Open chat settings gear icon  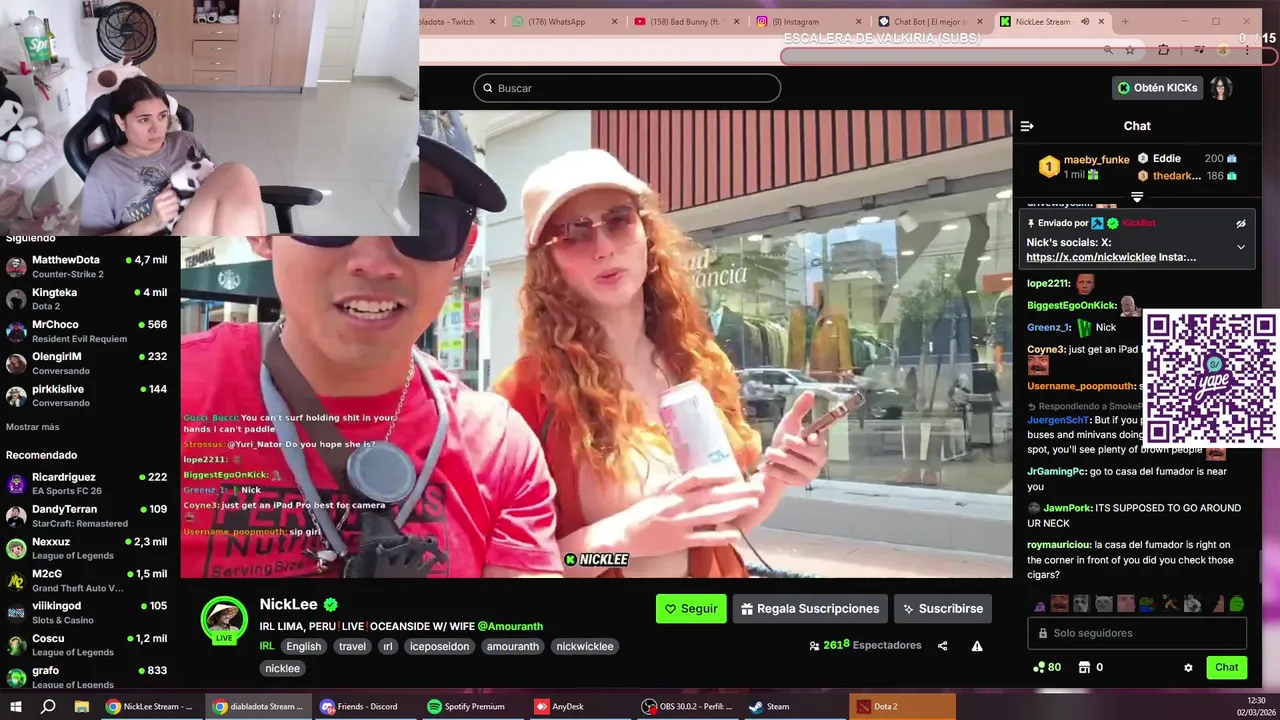pos(1188,667)
